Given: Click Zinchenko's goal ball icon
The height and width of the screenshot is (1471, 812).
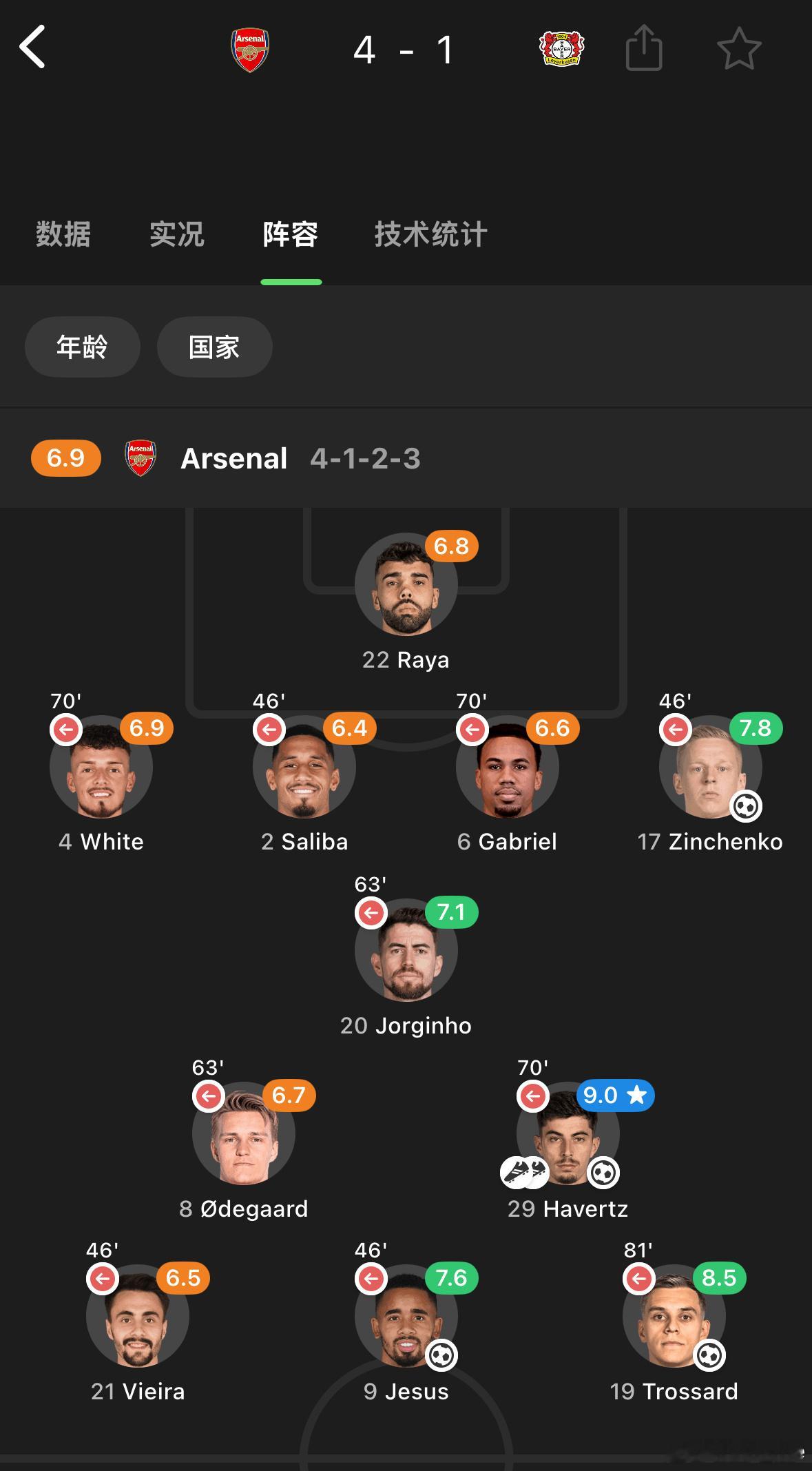Looking at the screenshot, I should point(746,806).
